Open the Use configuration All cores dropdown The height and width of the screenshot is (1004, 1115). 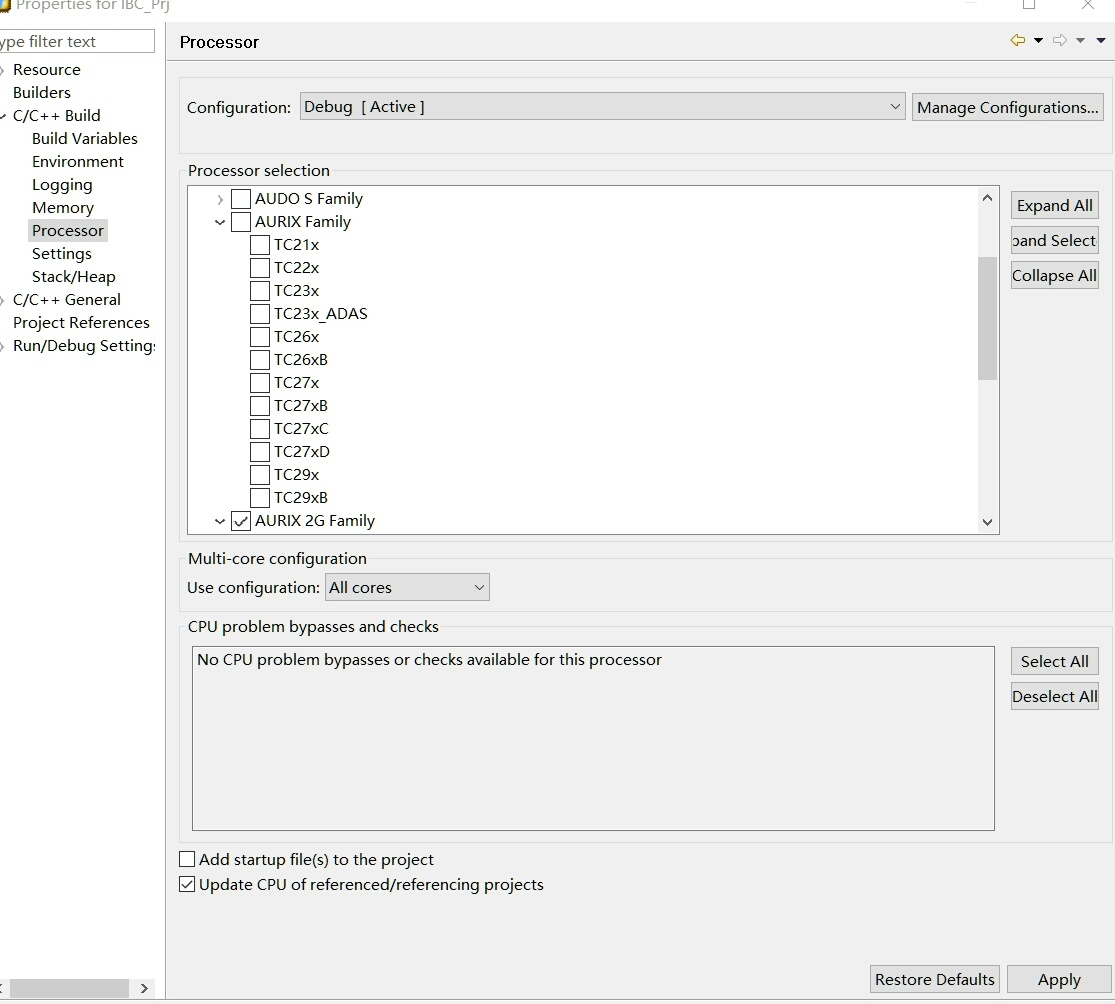pos(407,587)
